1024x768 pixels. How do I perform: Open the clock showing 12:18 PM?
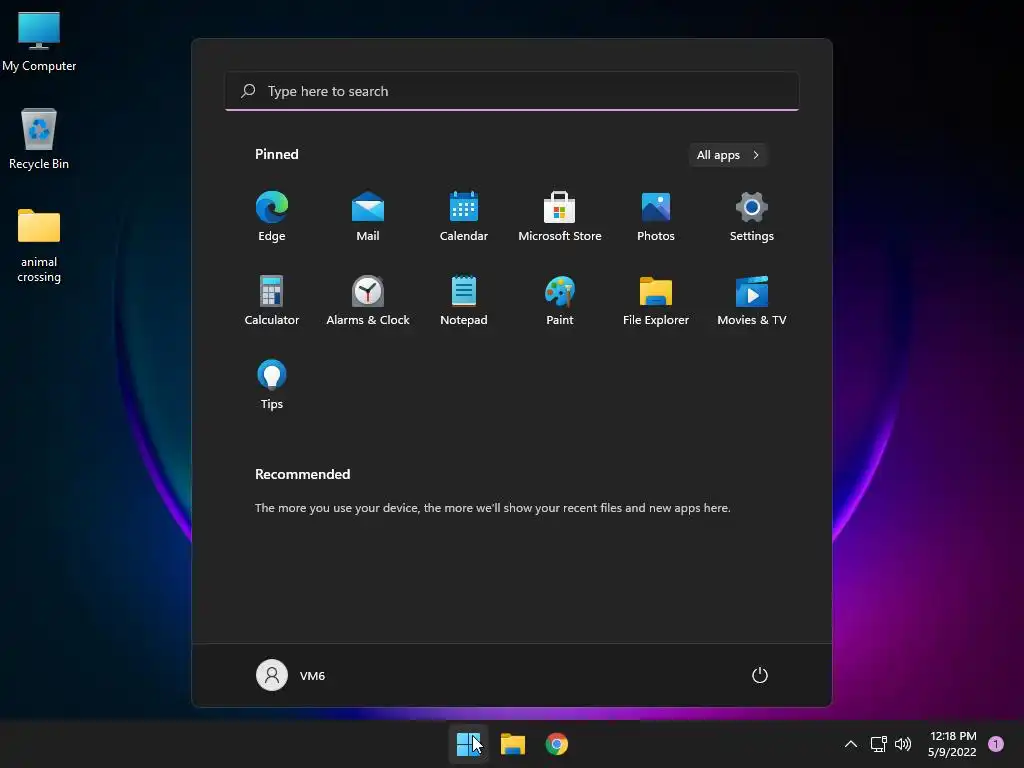(952, 744)
